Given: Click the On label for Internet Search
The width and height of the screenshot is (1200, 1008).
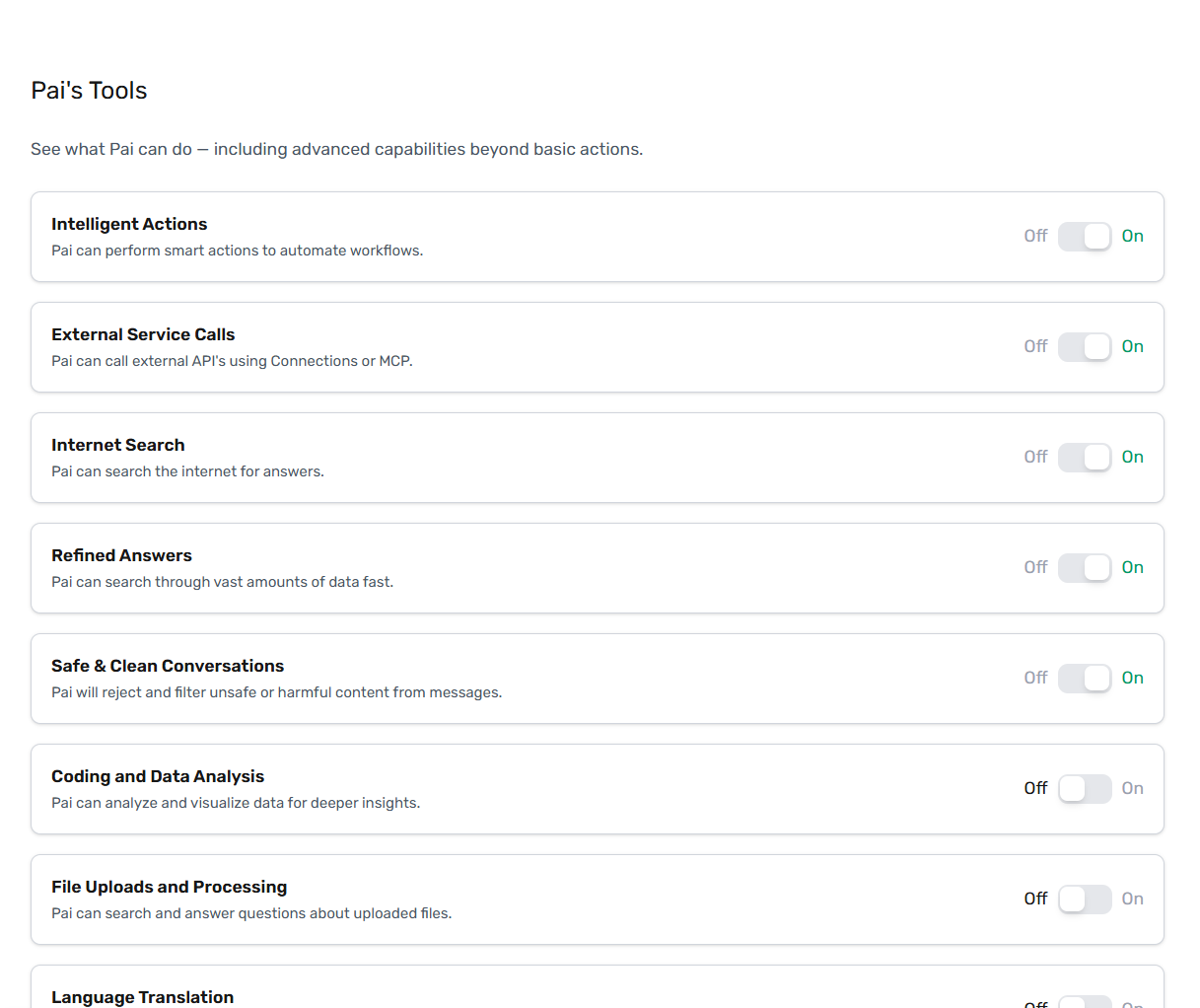Looking at the screenshot, I should (1133, 457).
